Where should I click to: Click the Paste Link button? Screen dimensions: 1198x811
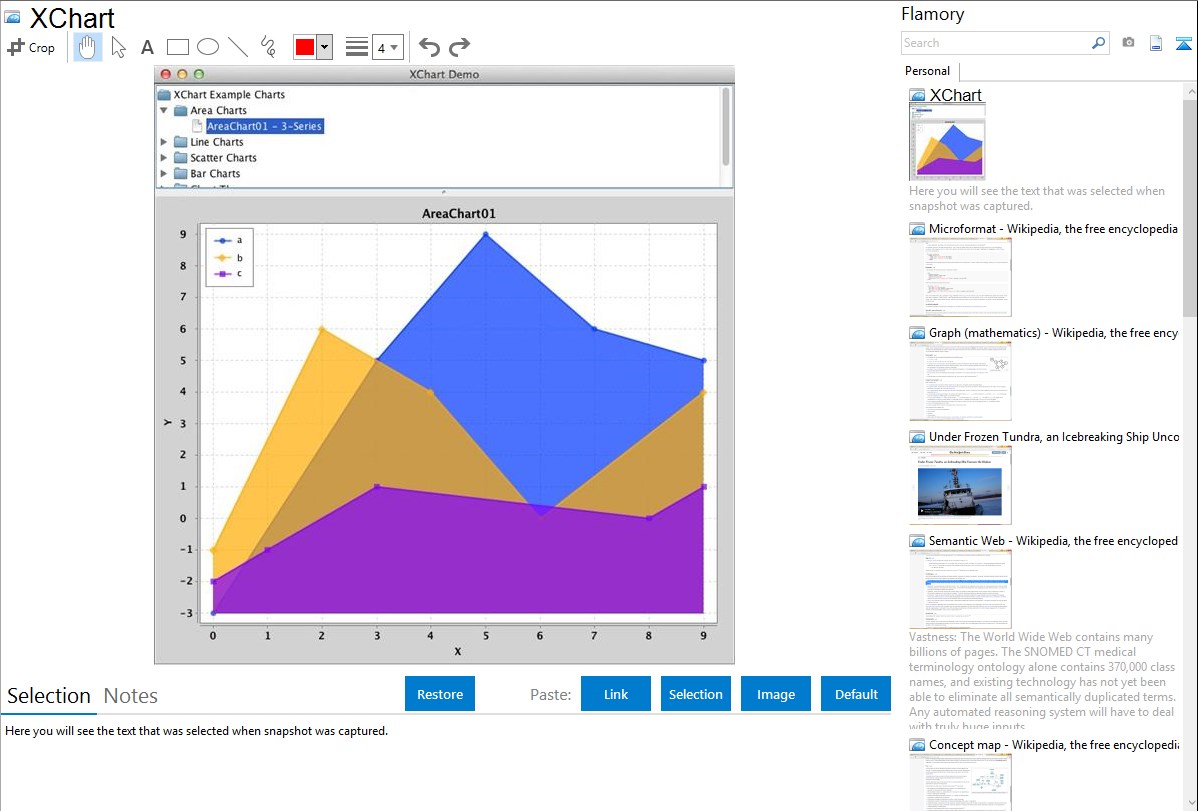point(616,694)
